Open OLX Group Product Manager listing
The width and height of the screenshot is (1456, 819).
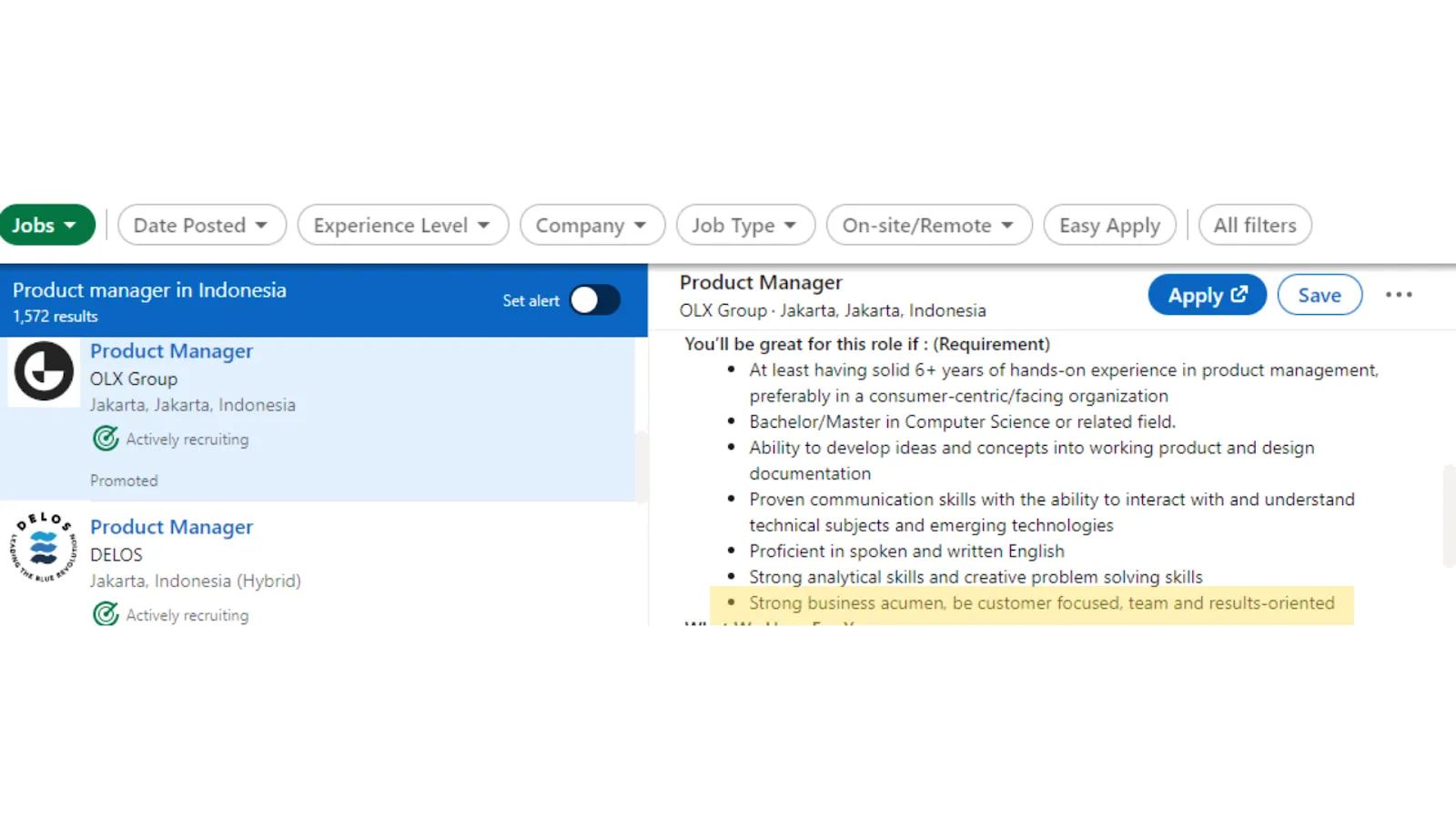point(171,351)
